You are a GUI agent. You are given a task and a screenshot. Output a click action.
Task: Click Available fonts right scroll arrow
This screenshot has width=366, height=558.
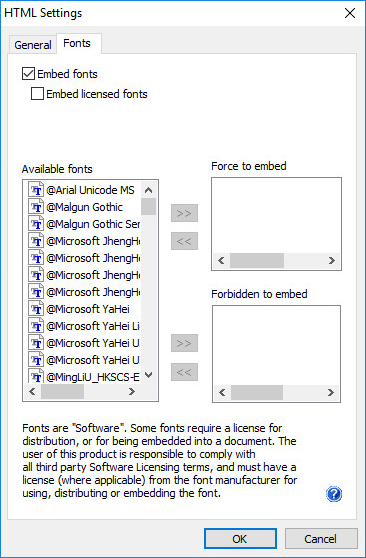click(132, 391)
